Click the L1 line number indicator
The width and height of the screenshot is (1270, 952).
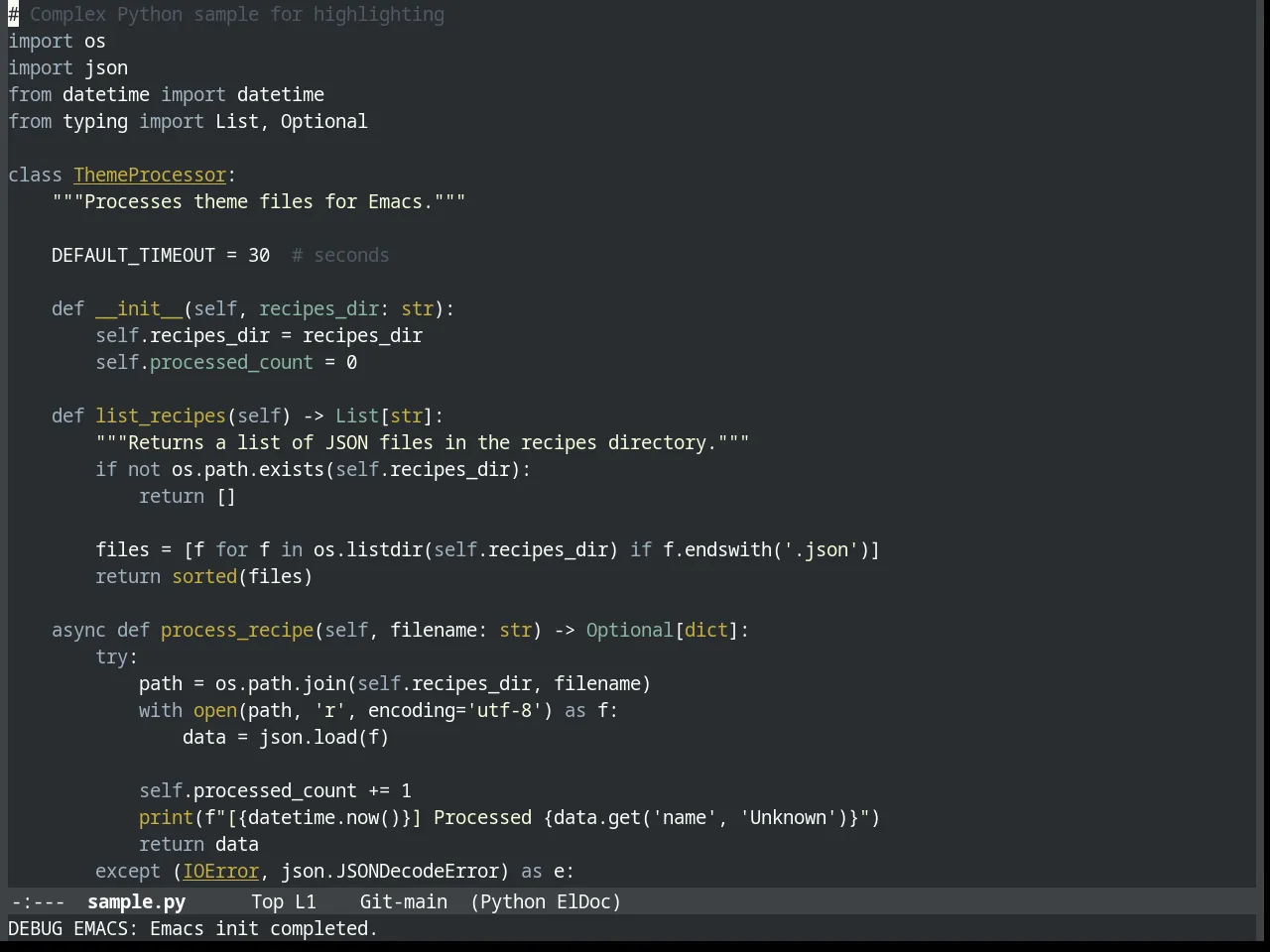tap(305, 901)
